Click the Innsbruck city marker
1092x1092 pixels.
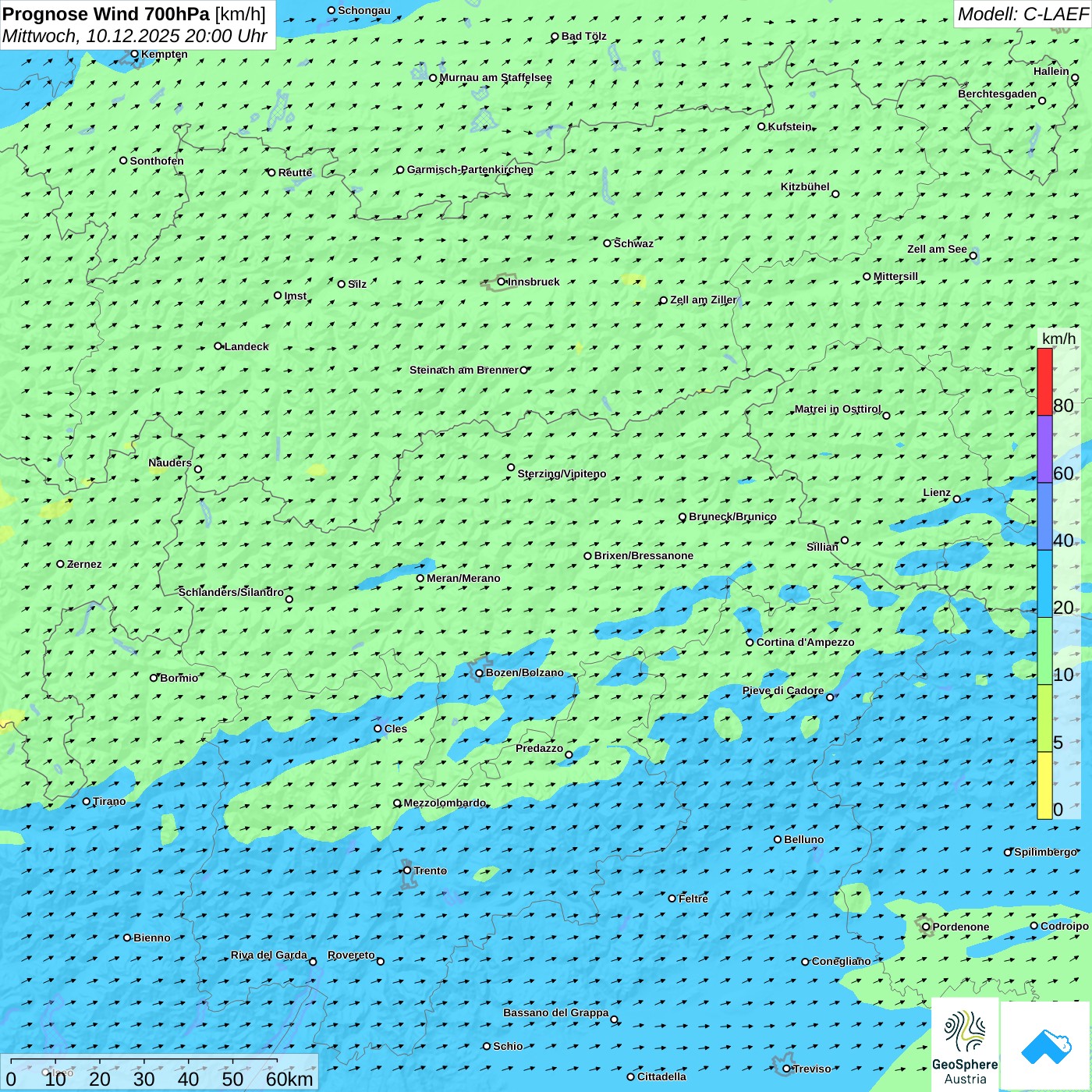(502, 282)
